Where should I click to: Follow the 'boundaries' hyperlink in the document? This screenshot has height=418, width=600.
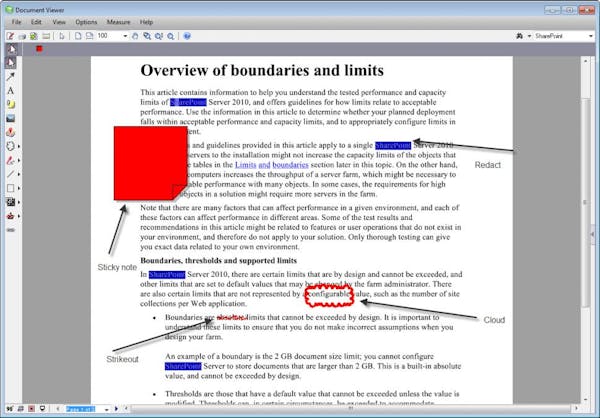pos(290,165)
